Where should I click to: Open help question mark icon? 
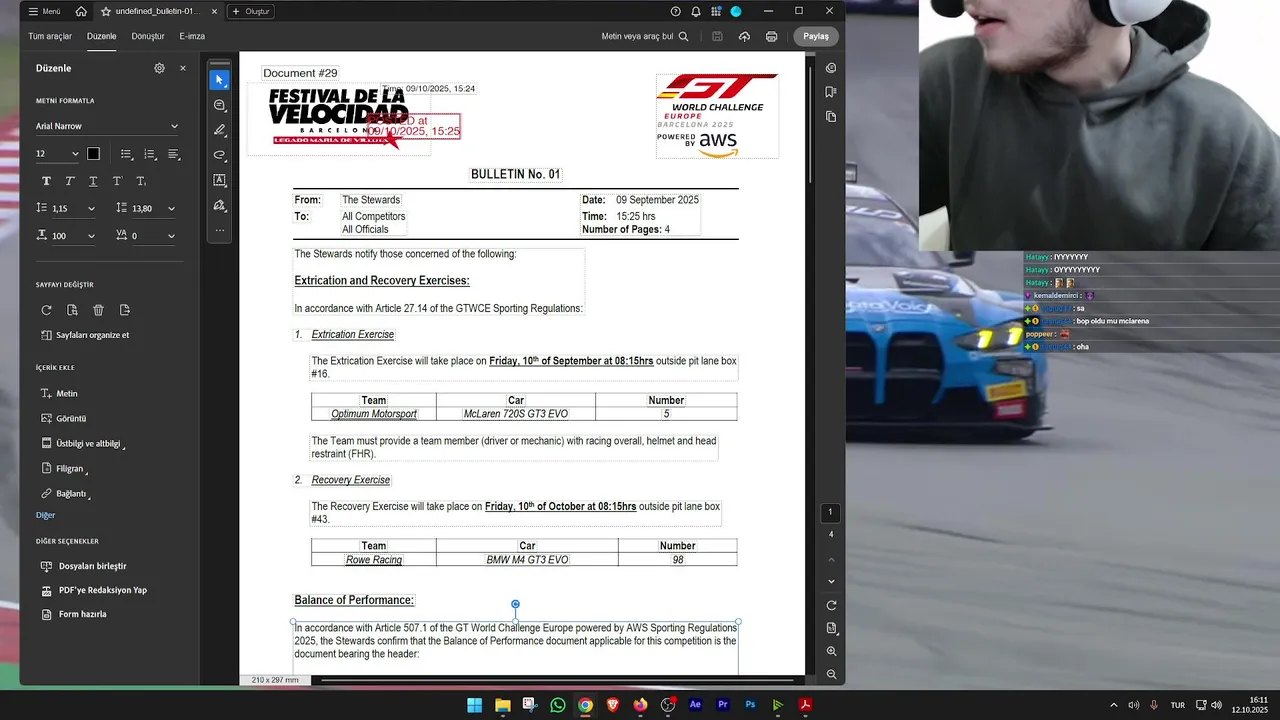click(676, 11)
